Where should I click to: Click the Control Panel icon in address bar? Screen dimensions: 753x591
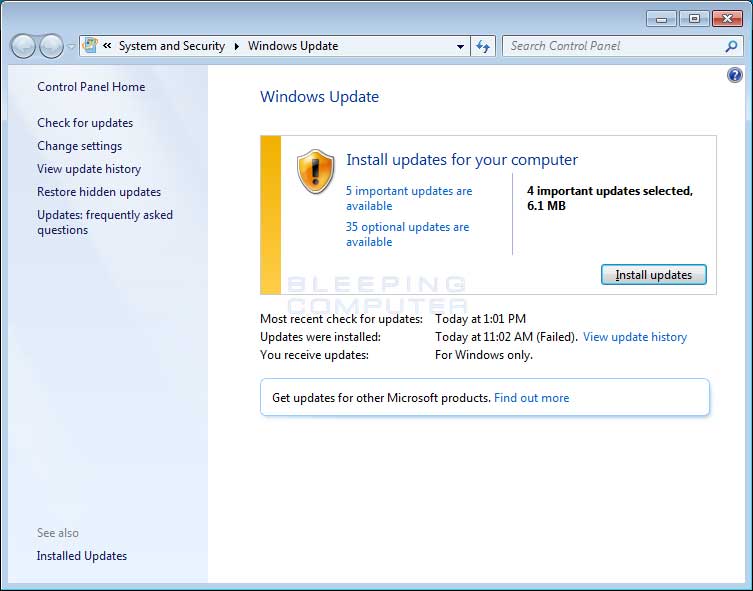[x=90, y=46]
